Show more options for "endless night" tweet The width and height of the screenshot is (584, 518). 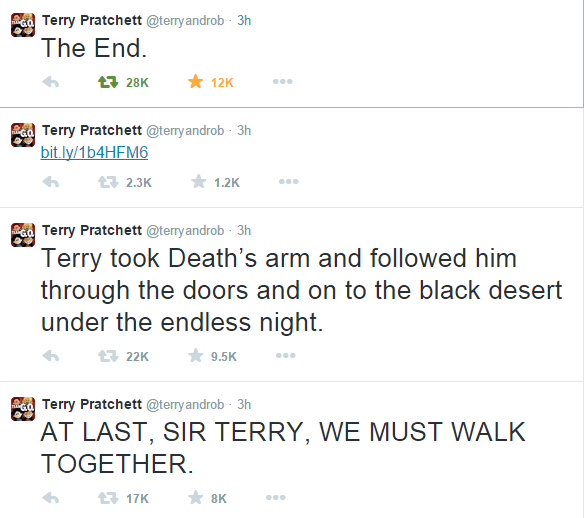point(286,356)
